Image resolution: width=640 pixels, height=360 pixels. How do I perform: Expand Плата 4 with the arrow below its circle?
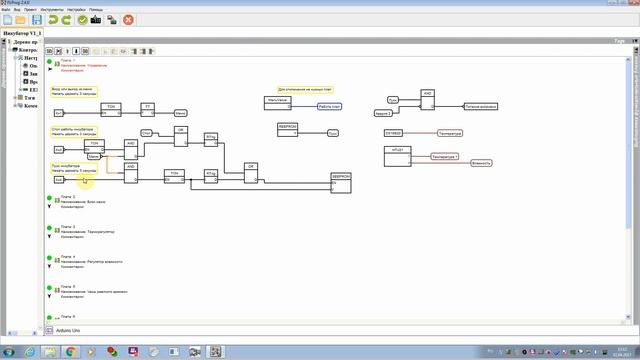(x=49, y=266)
